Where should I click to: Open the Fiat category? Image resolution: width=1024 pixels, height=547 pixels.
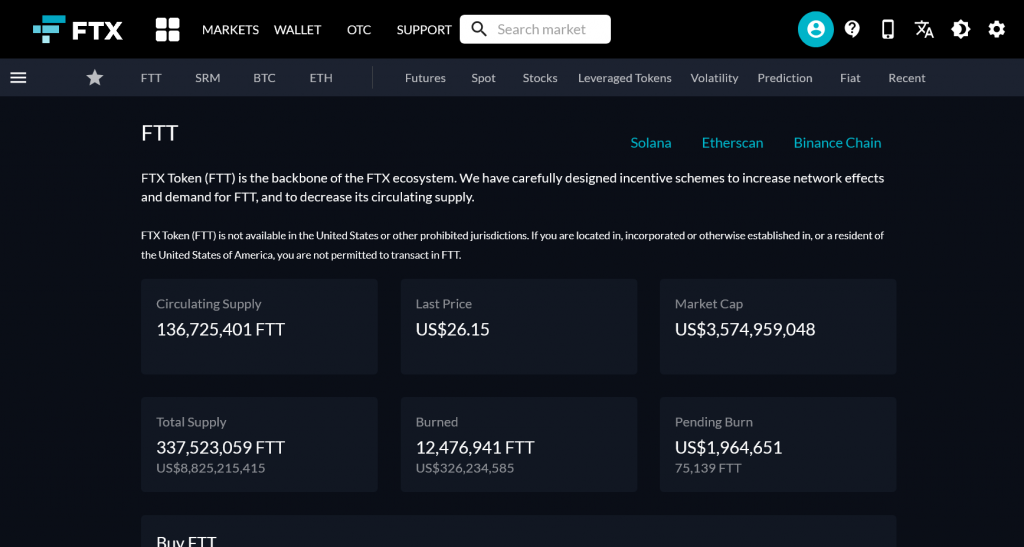click(850, 78)
